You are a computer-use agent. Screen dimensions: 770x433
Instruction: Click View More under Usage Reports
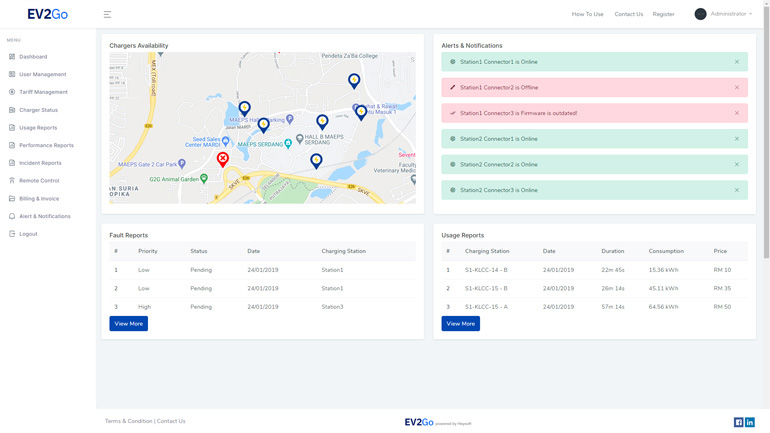point(460,324)
